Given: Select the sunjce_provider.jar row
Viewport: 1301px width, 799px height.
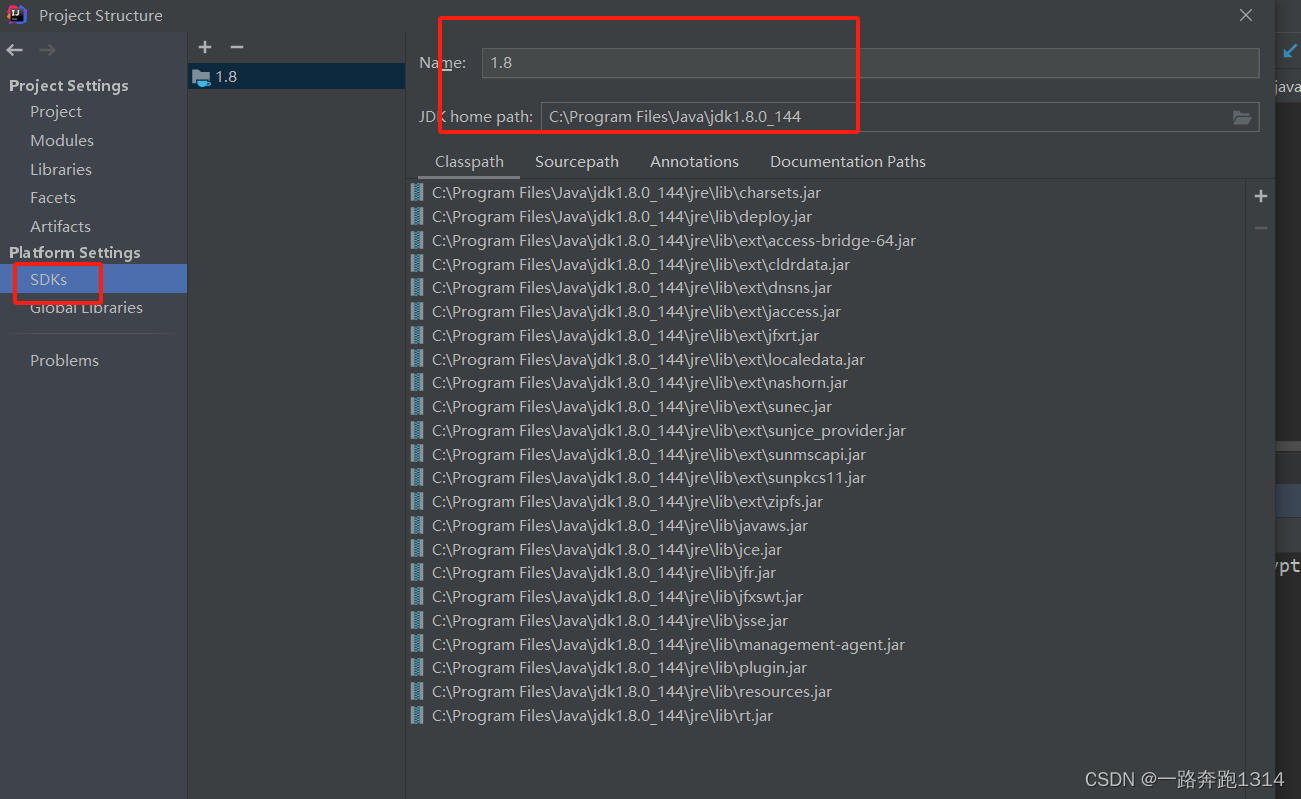Looking at the screenshot, I should click(x=825, y=430).
